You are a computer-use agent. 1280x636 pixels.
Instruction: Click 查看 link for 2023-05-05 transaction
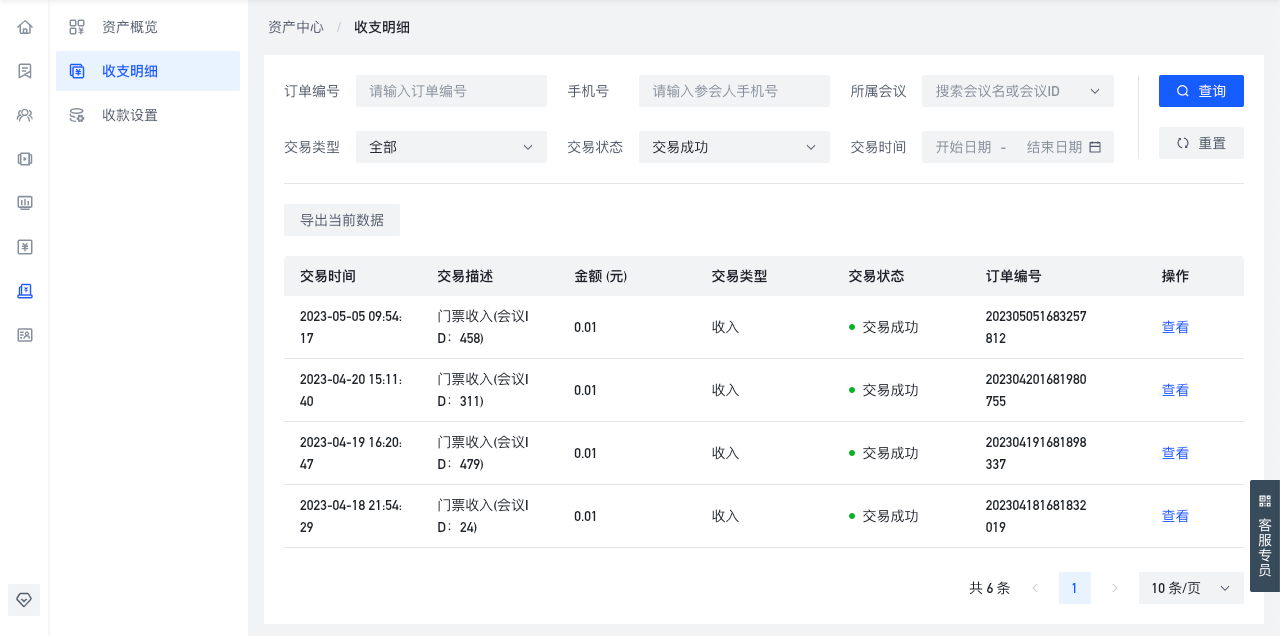1175,327
